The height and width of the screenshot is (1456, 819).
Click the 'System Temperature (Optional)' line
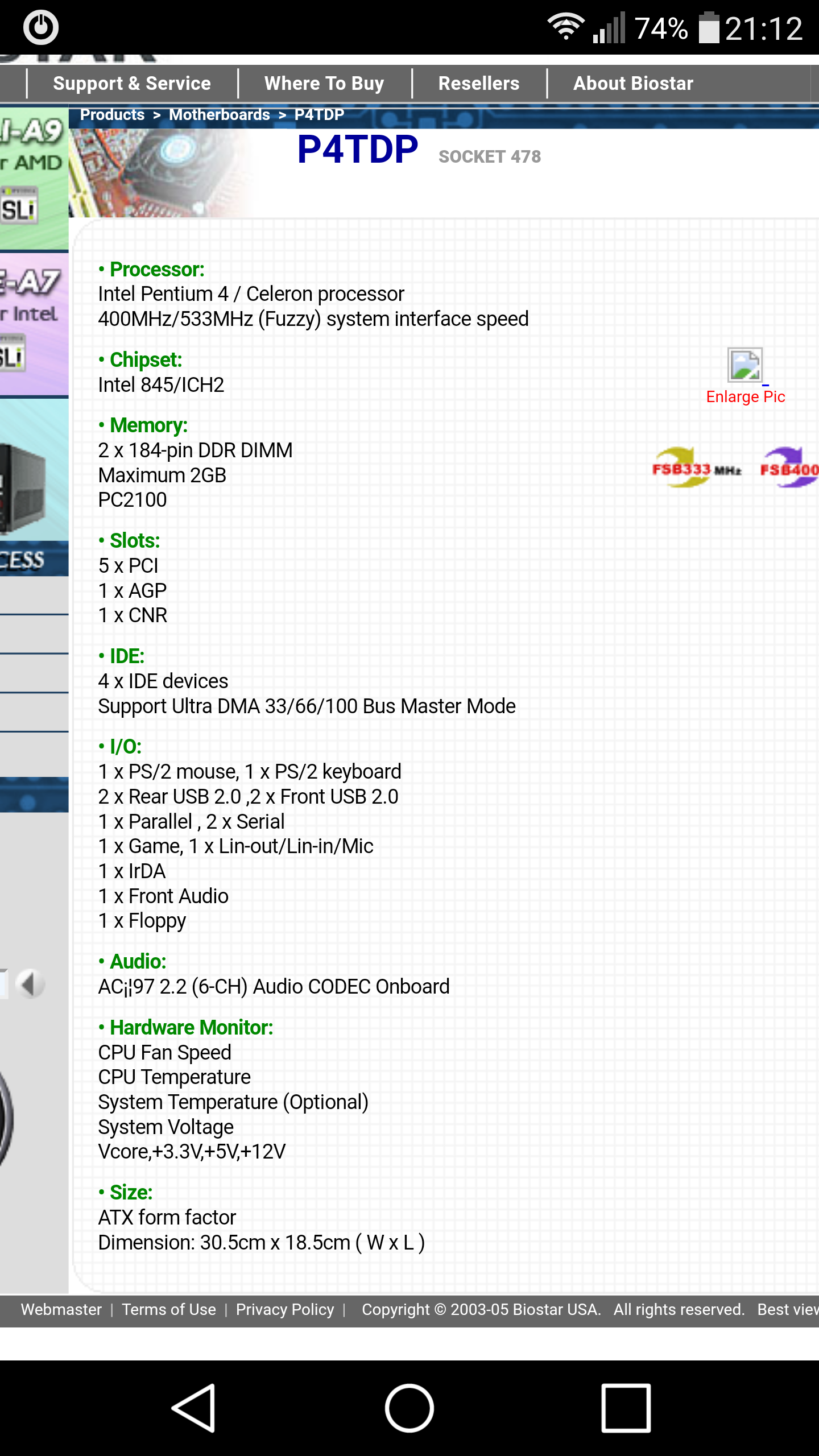[x=233, y=1102]
